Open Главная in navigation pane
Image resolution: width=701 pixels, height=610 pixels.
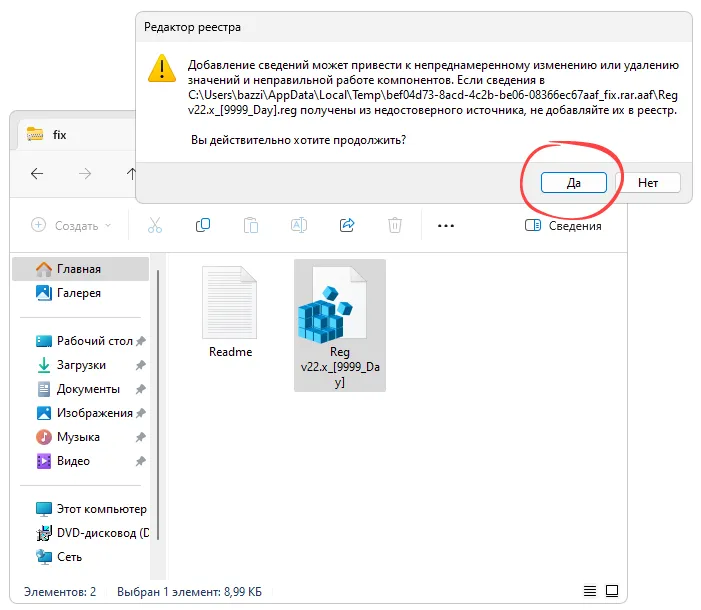(x=80, y=269)
